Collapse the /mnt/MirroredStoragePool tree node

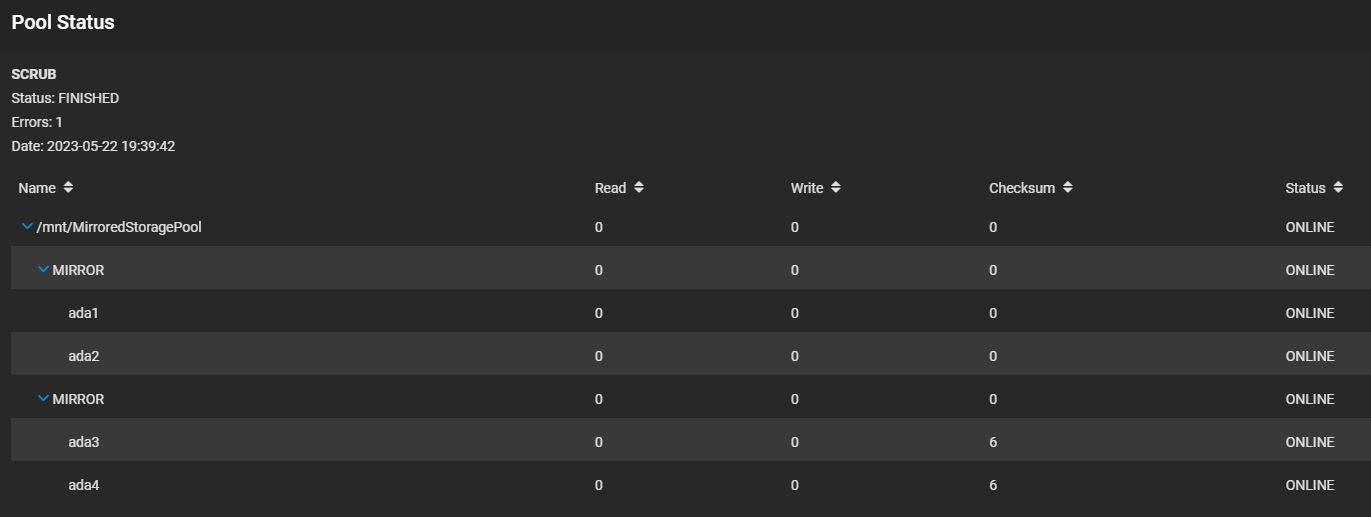27,227
